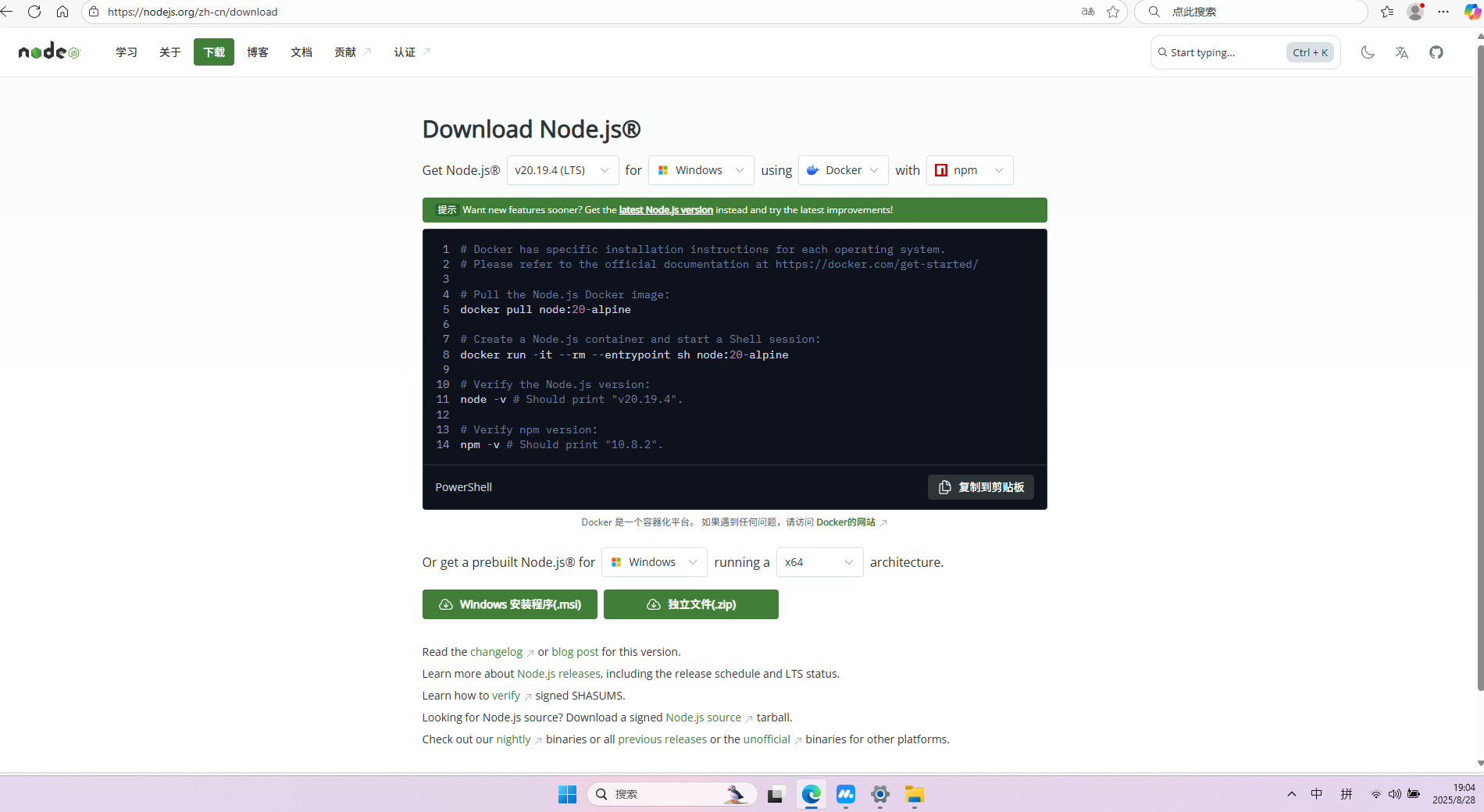This screenshot has width=1484, height=812.
Task: Download 独立文件(.zip)
Action: click(691, 604)
